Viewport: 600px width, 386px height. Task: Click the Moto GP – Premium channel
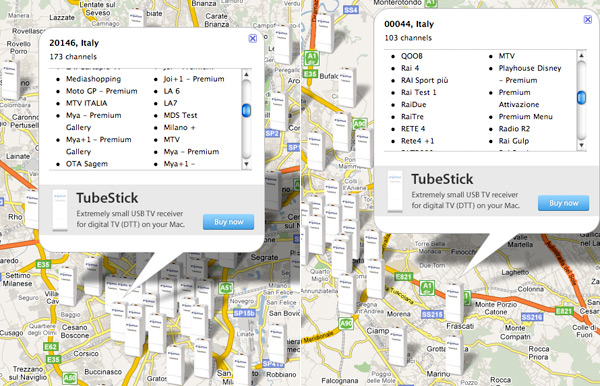[x=101, y=91]
